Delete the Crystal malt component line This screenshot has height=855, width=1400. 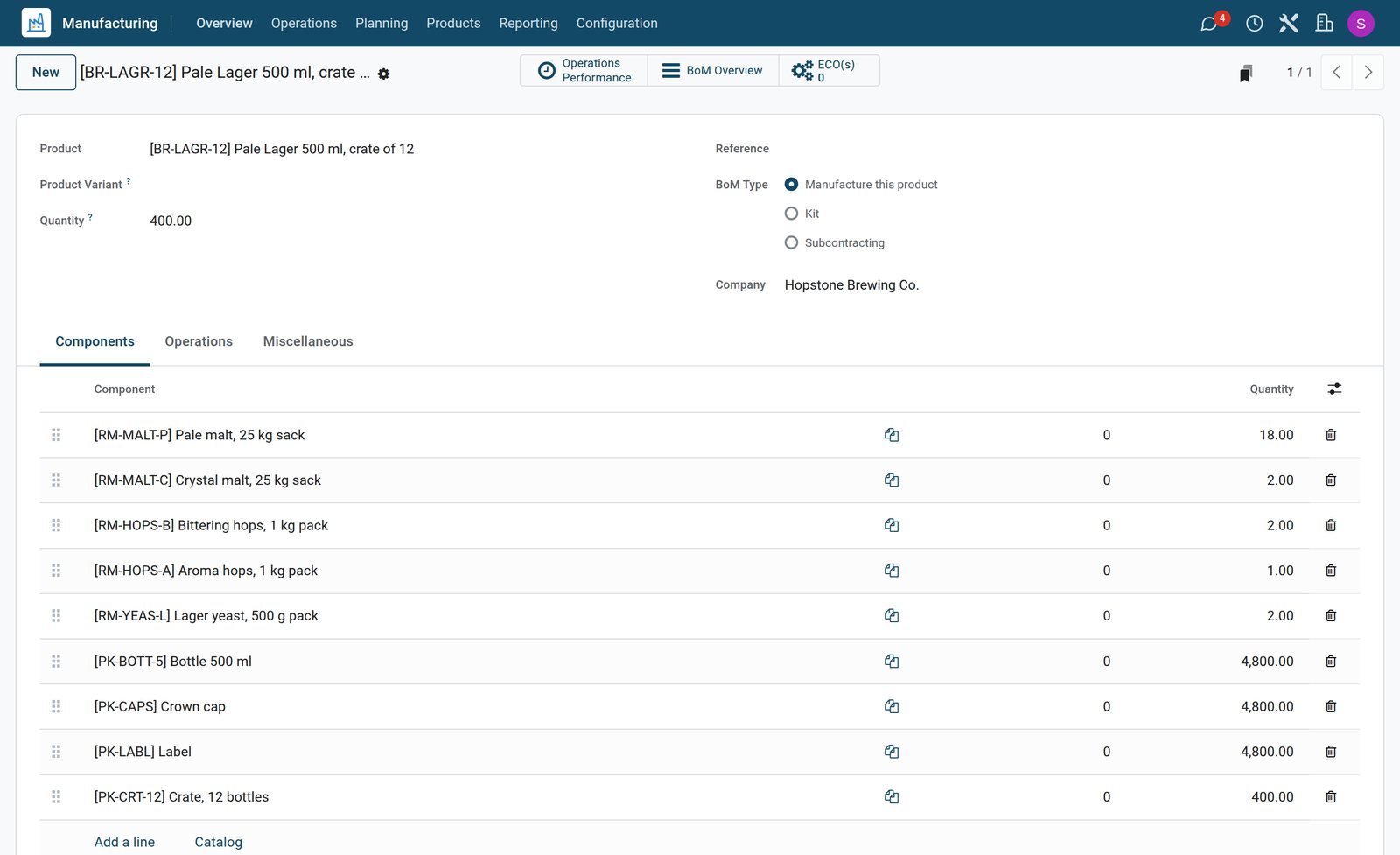pos(1331,480)
